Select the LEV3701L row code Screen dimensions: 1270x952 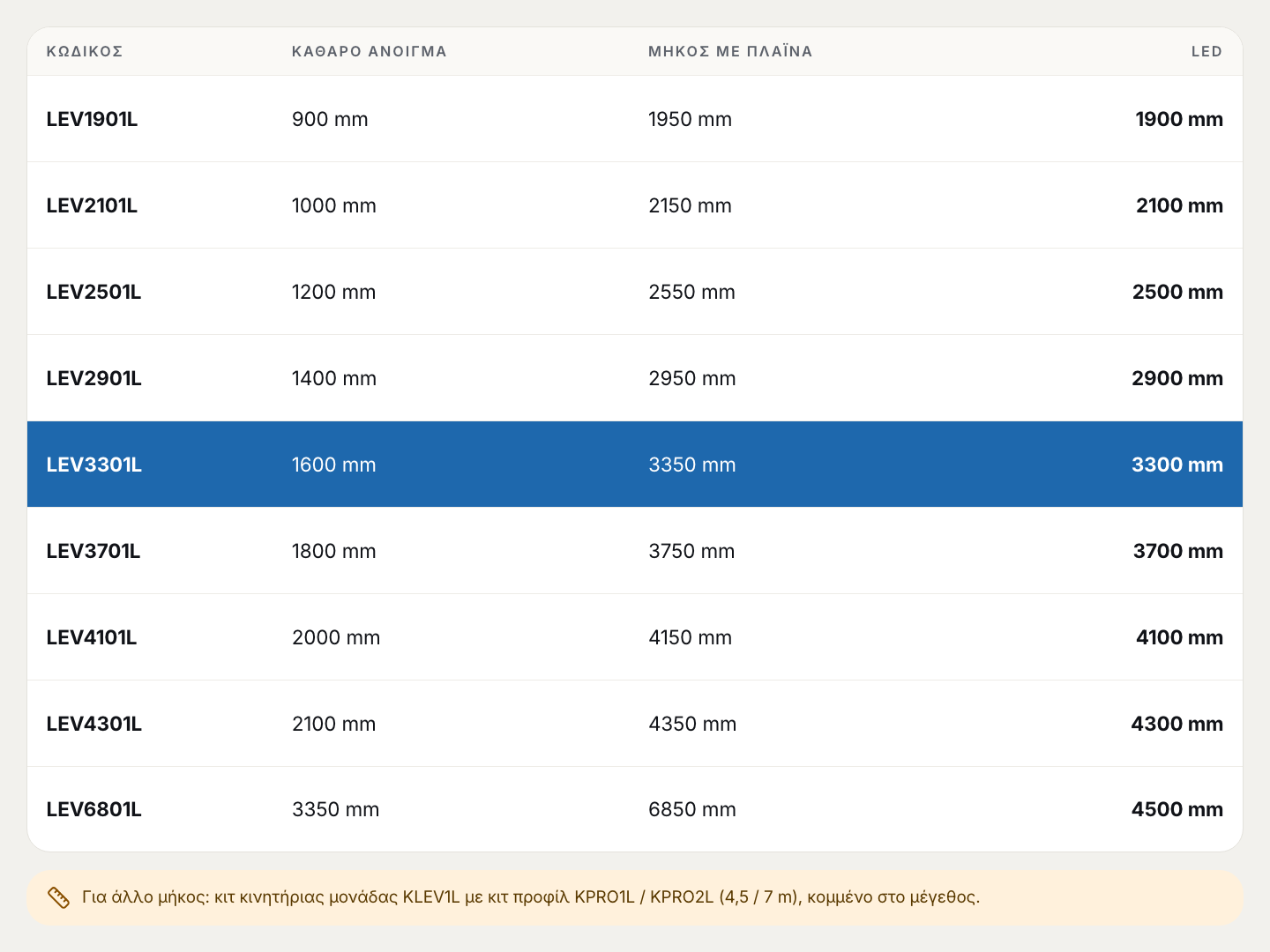click(93, 551)
